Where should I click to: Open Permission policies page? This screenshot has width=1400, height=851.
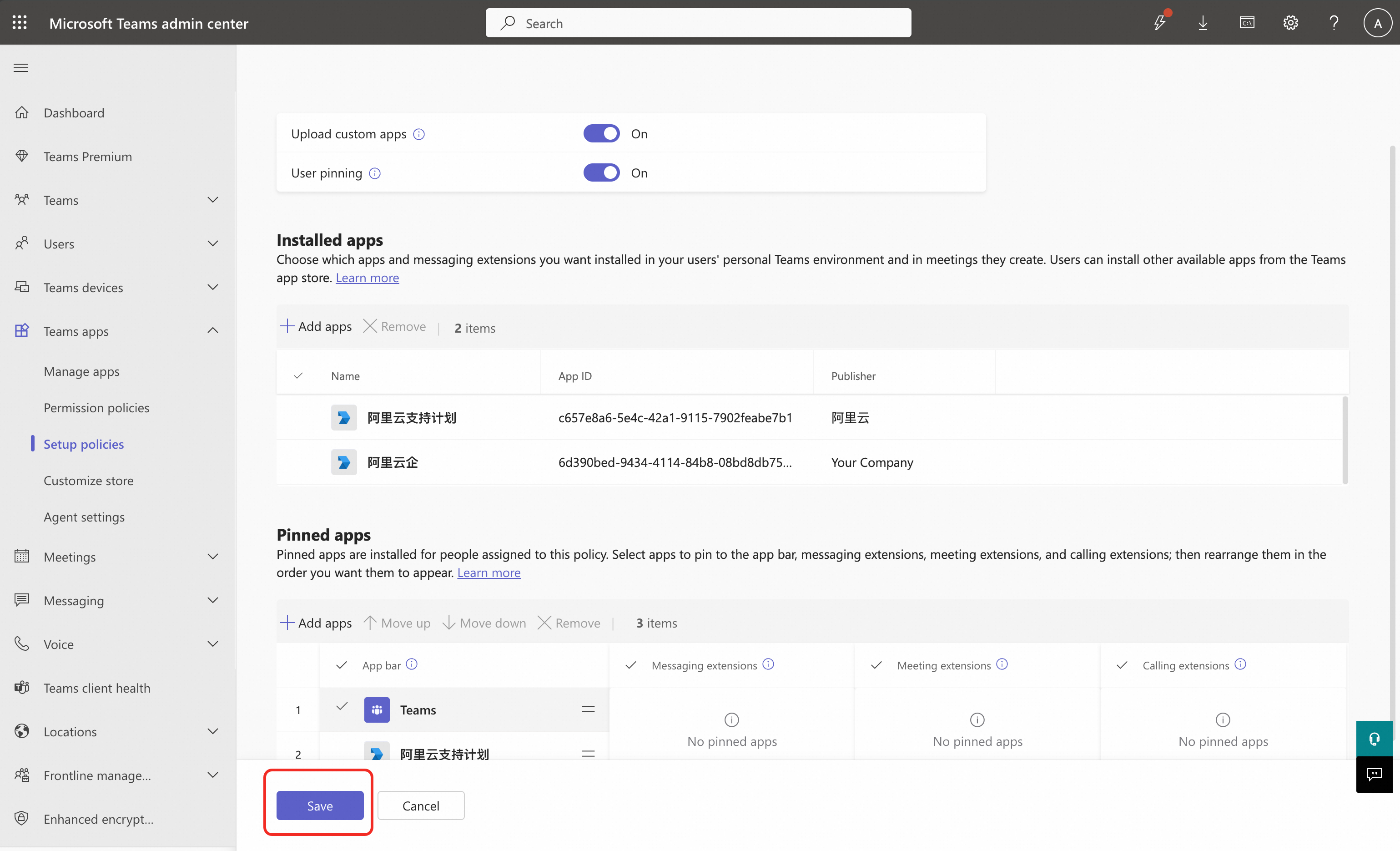tap(96, 408)
